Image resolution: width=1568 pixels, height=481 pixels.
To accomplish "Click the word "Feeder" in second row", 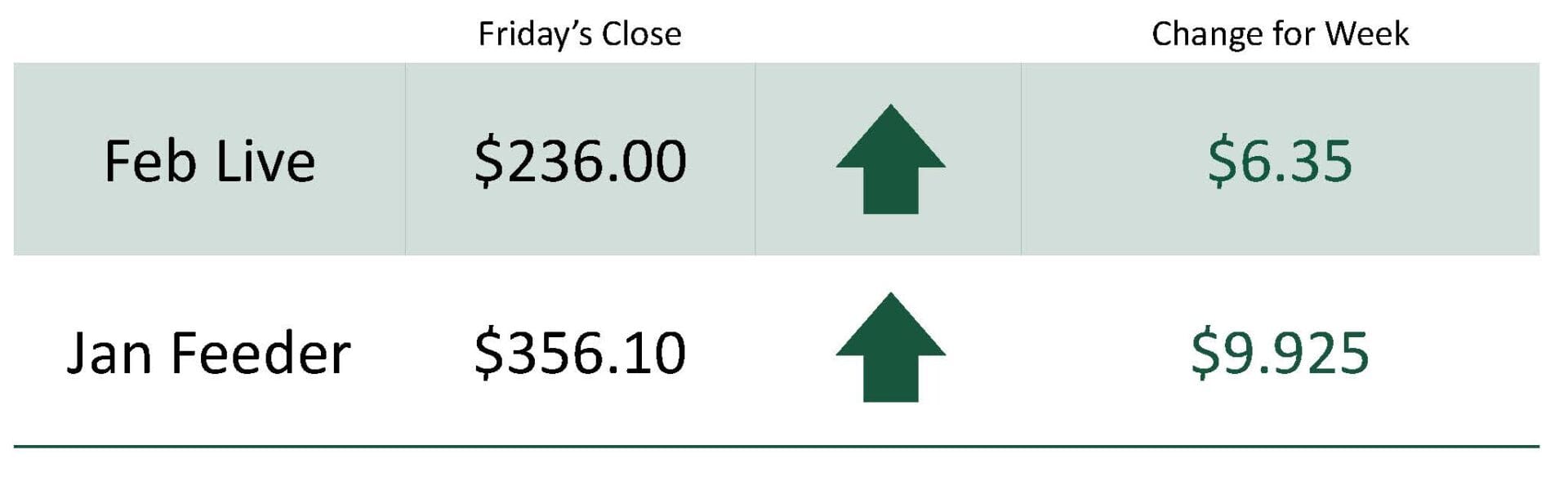I will click(x=261, y=353).
